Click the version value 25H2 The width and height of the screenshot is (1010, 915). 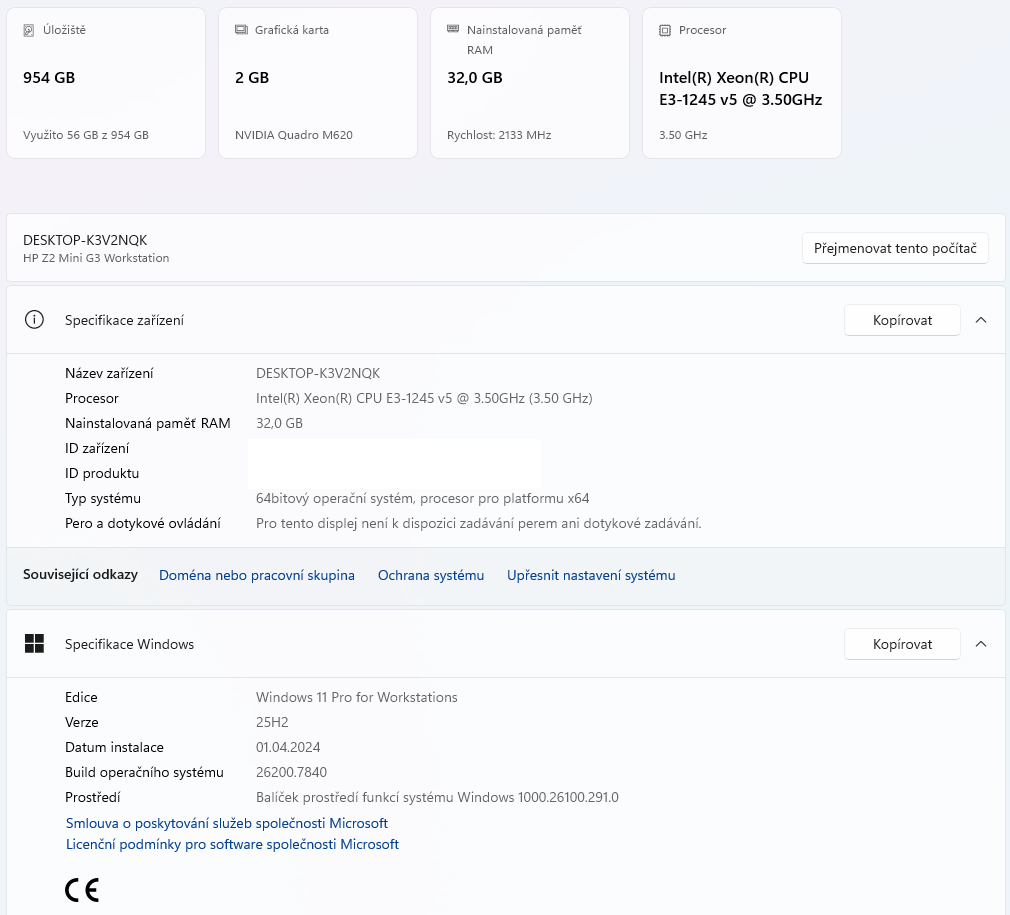[x=272, y=722]
